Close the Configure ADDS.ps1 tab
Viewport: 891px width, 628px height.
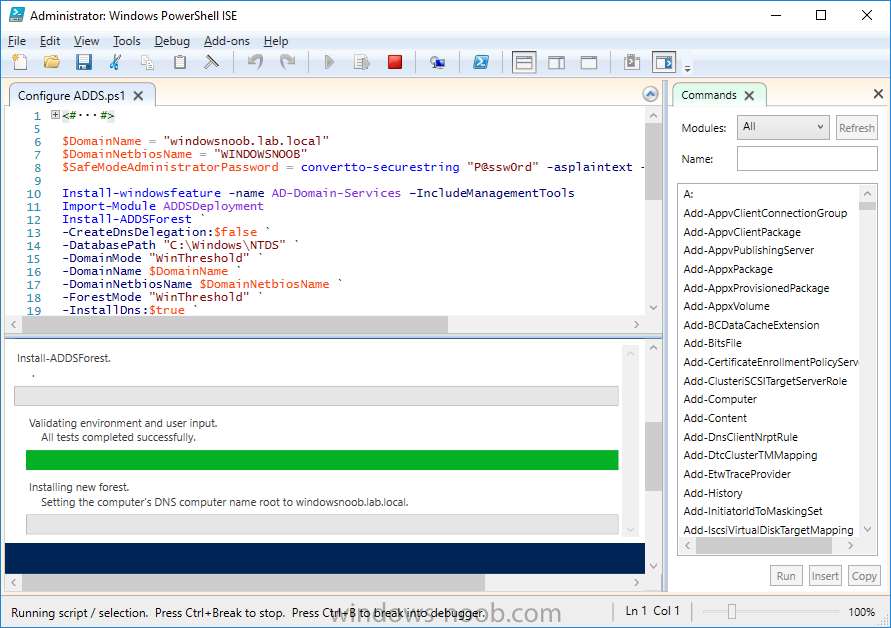[138, 95]
